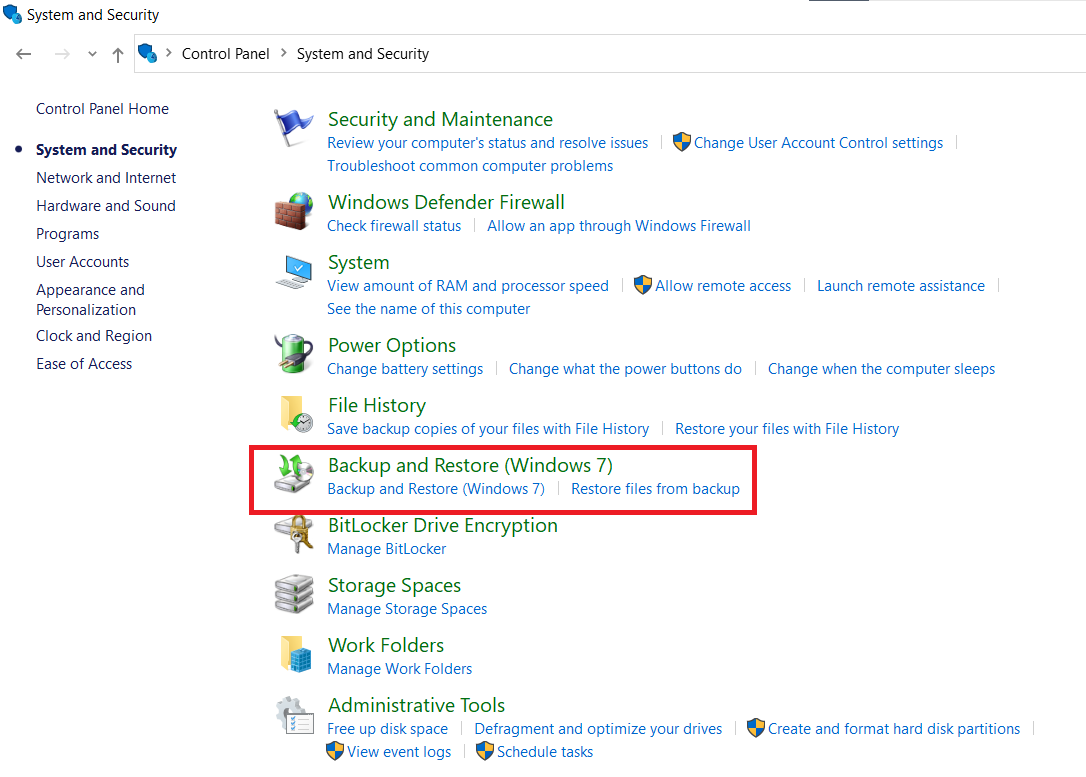Select Control Panel Home in the sidebar
1086x777 pixels.
(102, 108)
